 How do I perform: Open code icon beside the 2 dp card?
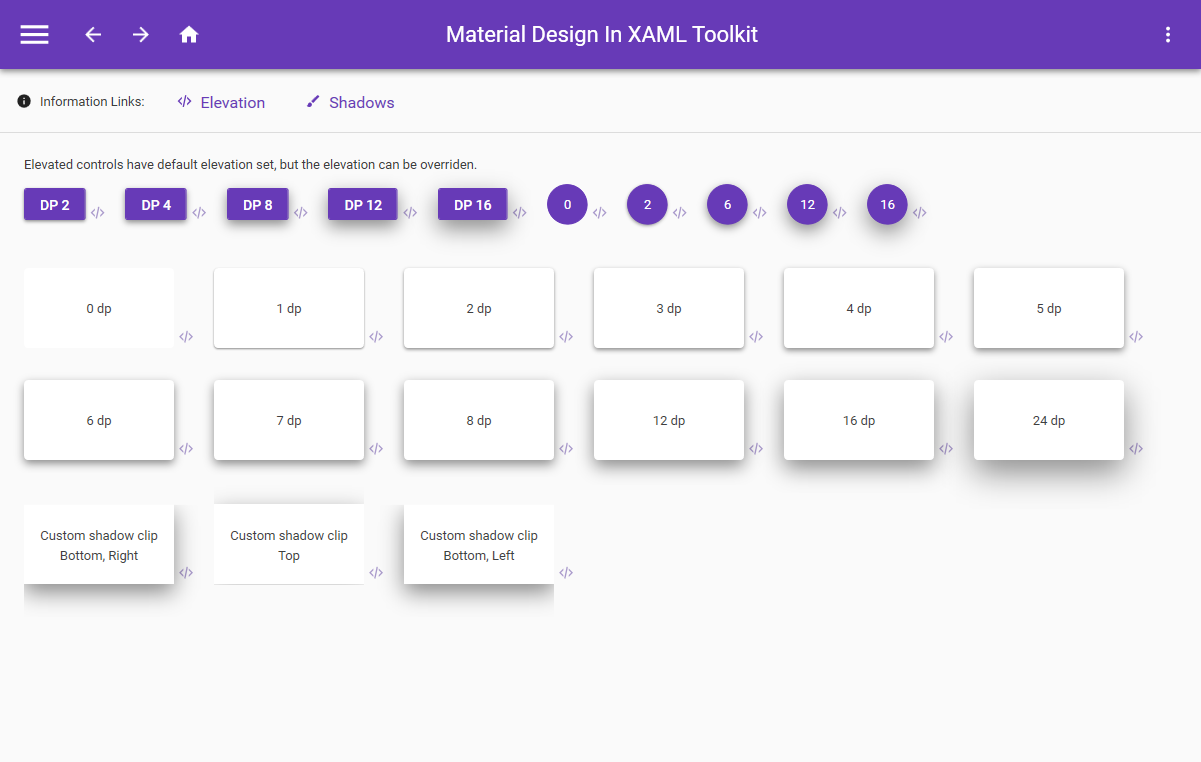566,337
